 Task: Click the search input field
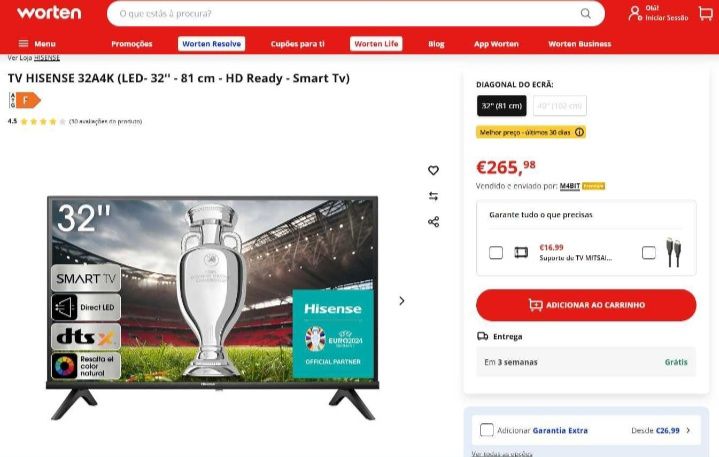(x=348, y=13)
